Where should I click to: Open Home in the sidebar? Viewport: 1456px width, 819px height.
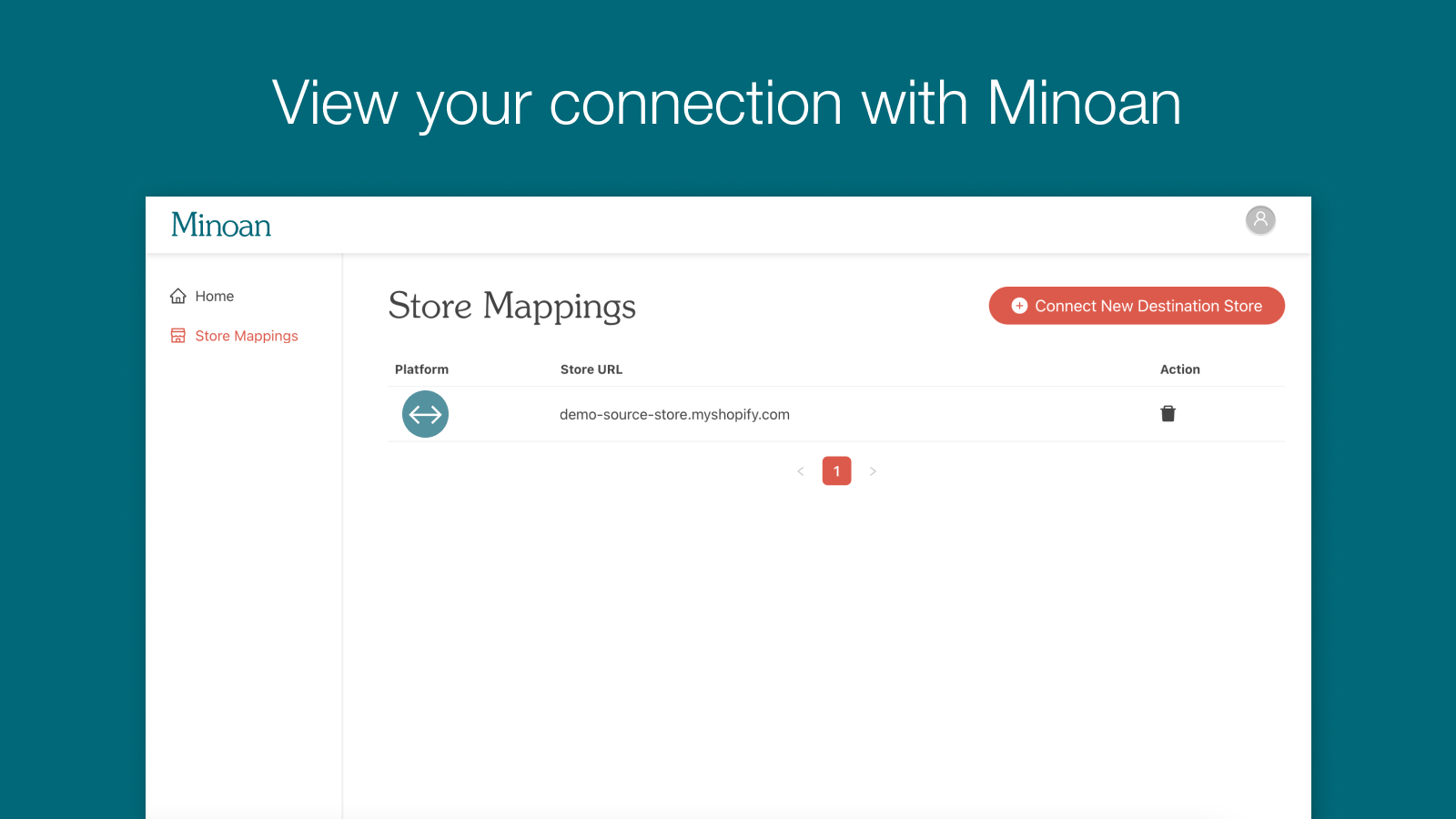tap(202, 296)
